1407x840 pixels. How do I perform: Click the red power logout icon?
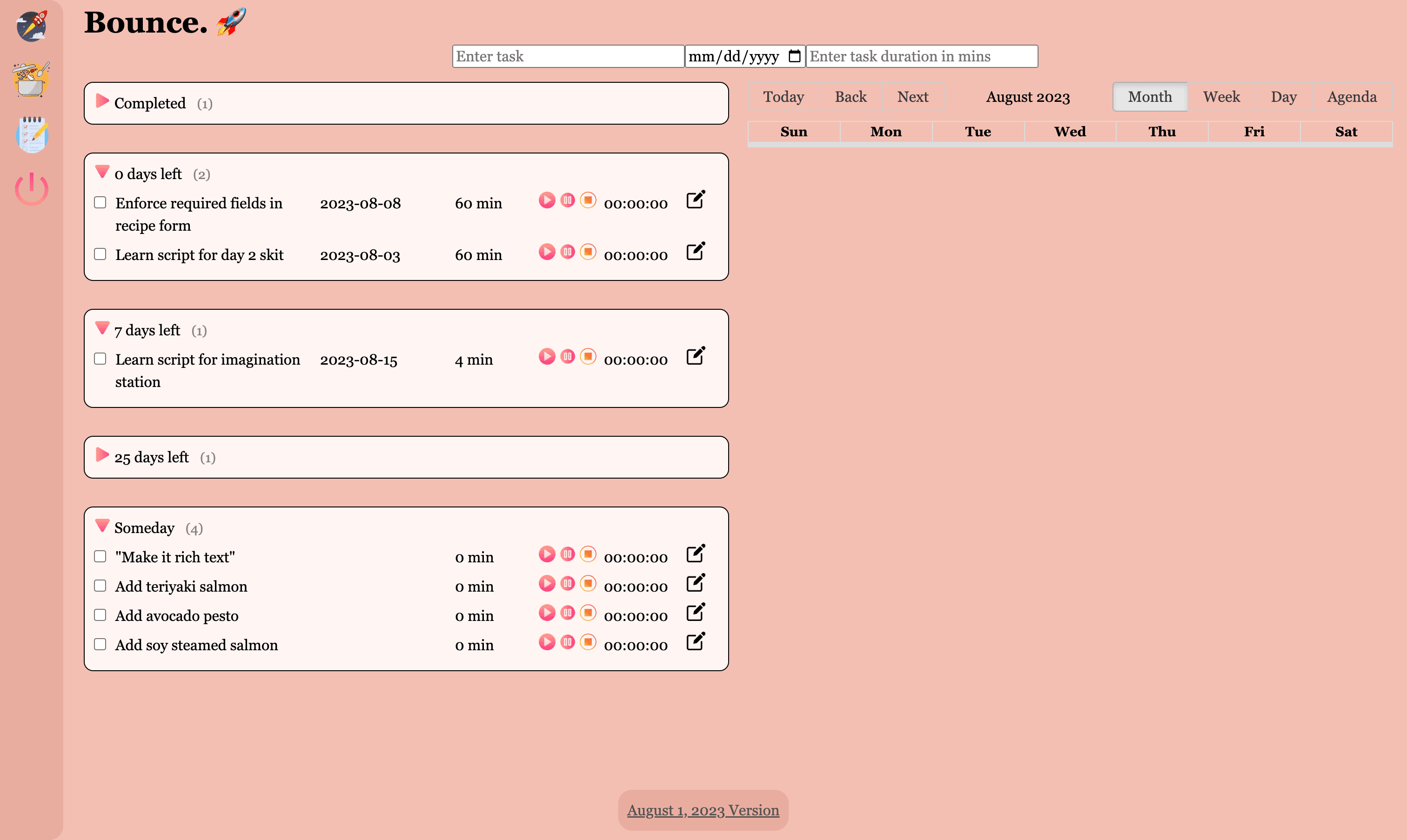tap(31, 188)
